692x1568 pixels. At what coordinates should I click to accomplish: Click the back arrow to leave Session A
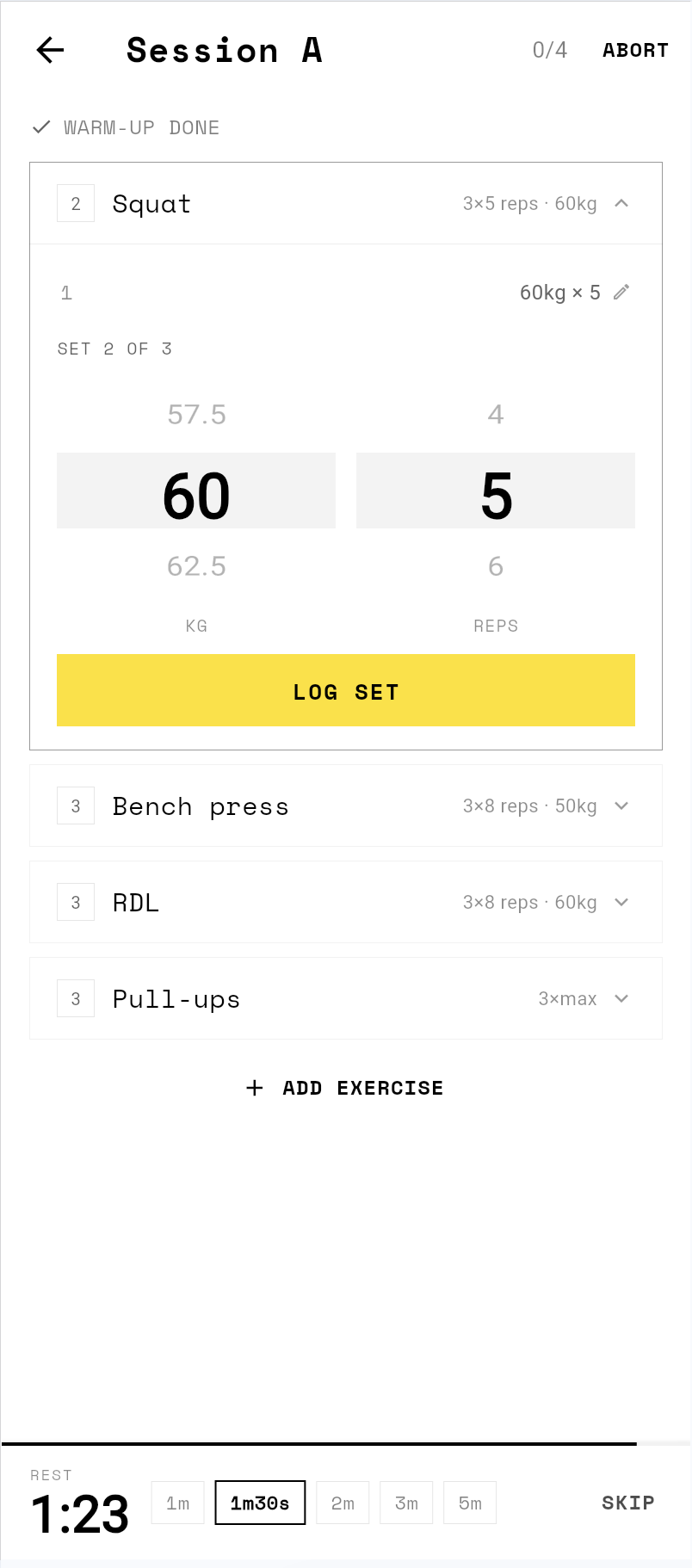tap(49, 50)
